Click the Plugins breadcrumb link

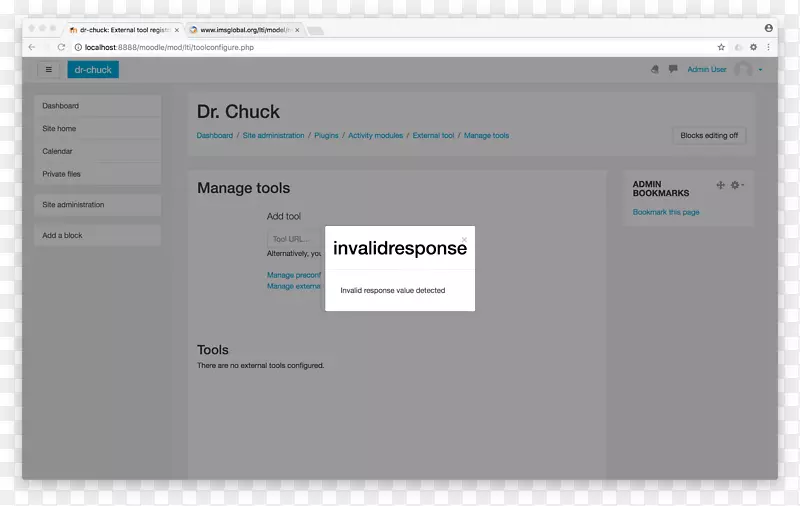(x=326, y=135)
